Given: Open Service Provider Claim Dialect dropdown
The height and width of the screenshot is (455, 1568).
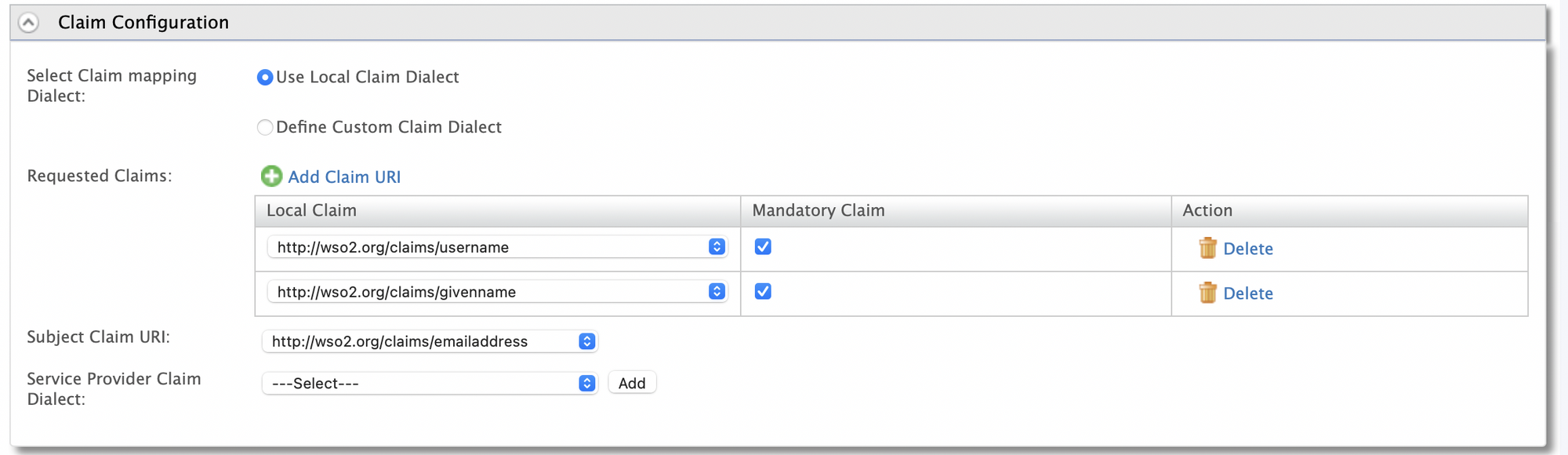Looking at the screenshot, I should pos(430,384).
